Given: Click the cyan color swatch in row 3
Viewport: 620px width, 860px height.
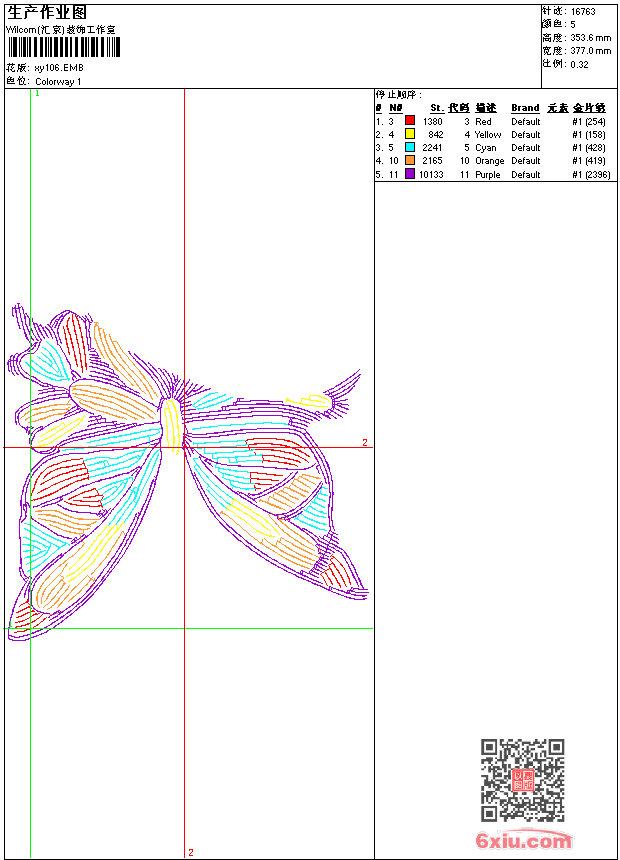Looking at the screenshot, I should pyautogui.click(x=410, y=147).
